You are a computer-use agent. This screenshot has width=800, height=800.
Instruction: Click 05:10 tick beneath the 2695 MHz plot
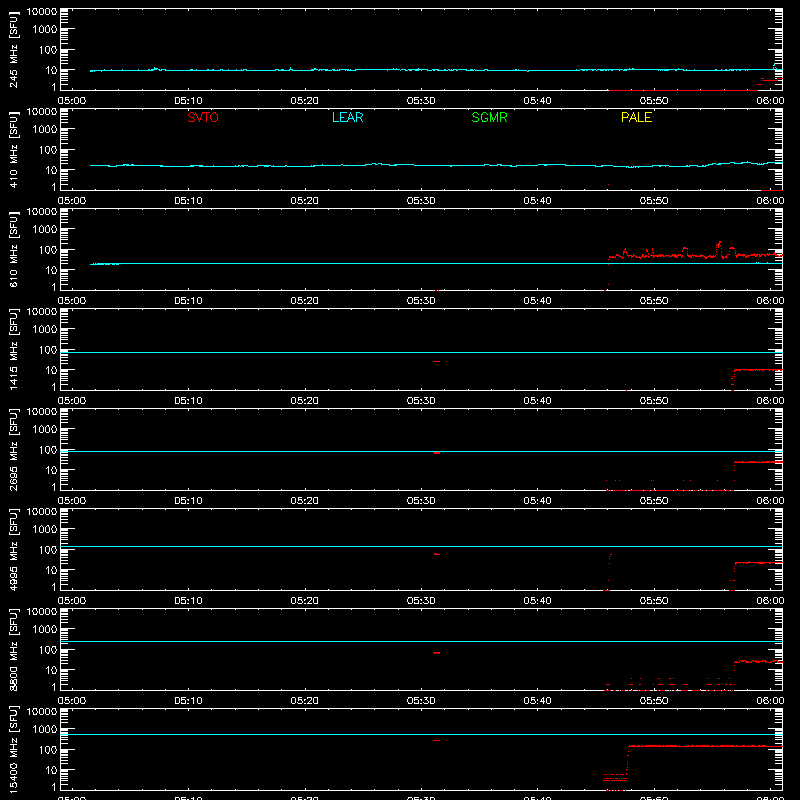(188, 501)
